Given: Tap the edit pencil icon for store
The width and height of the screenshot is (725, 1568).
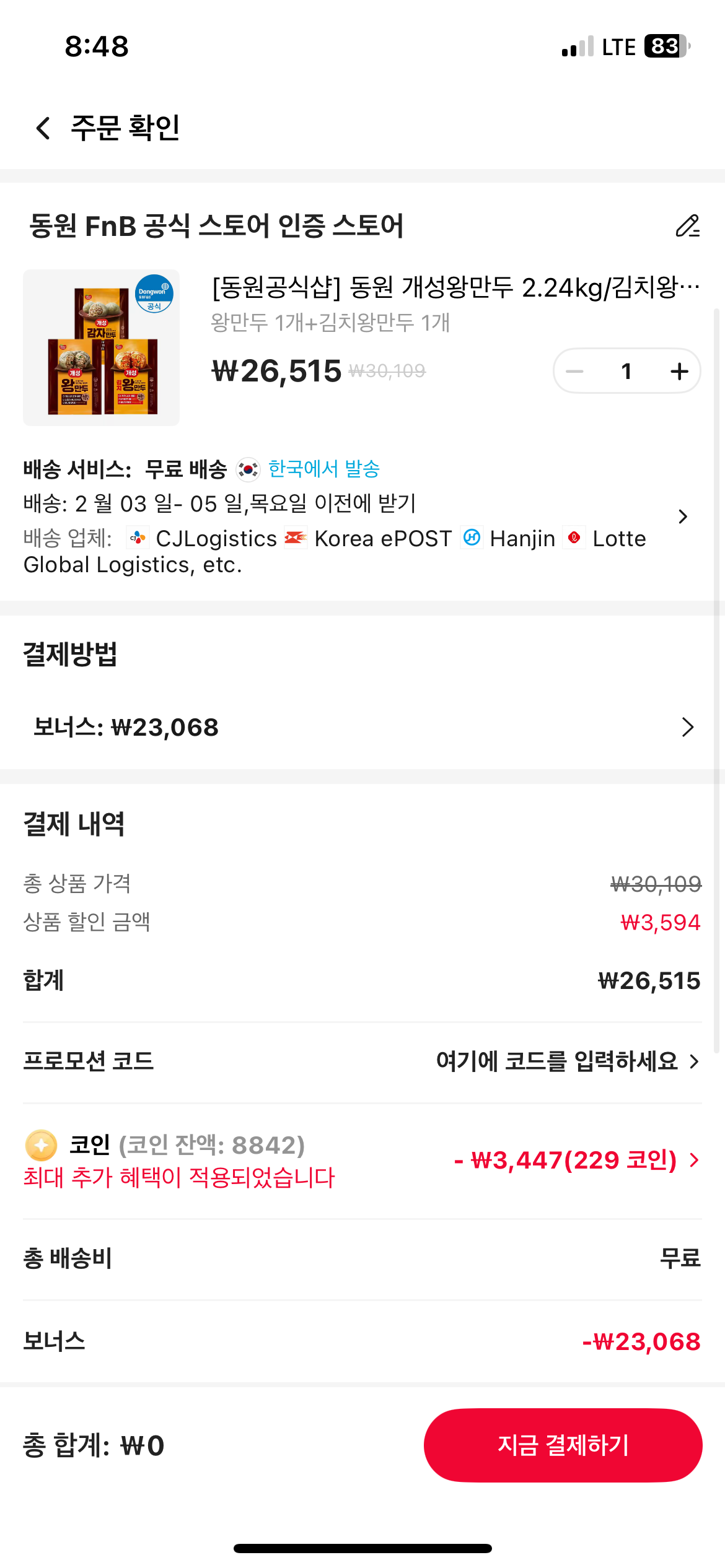Looking at the screenshot, I should click(x=687, y=226).
